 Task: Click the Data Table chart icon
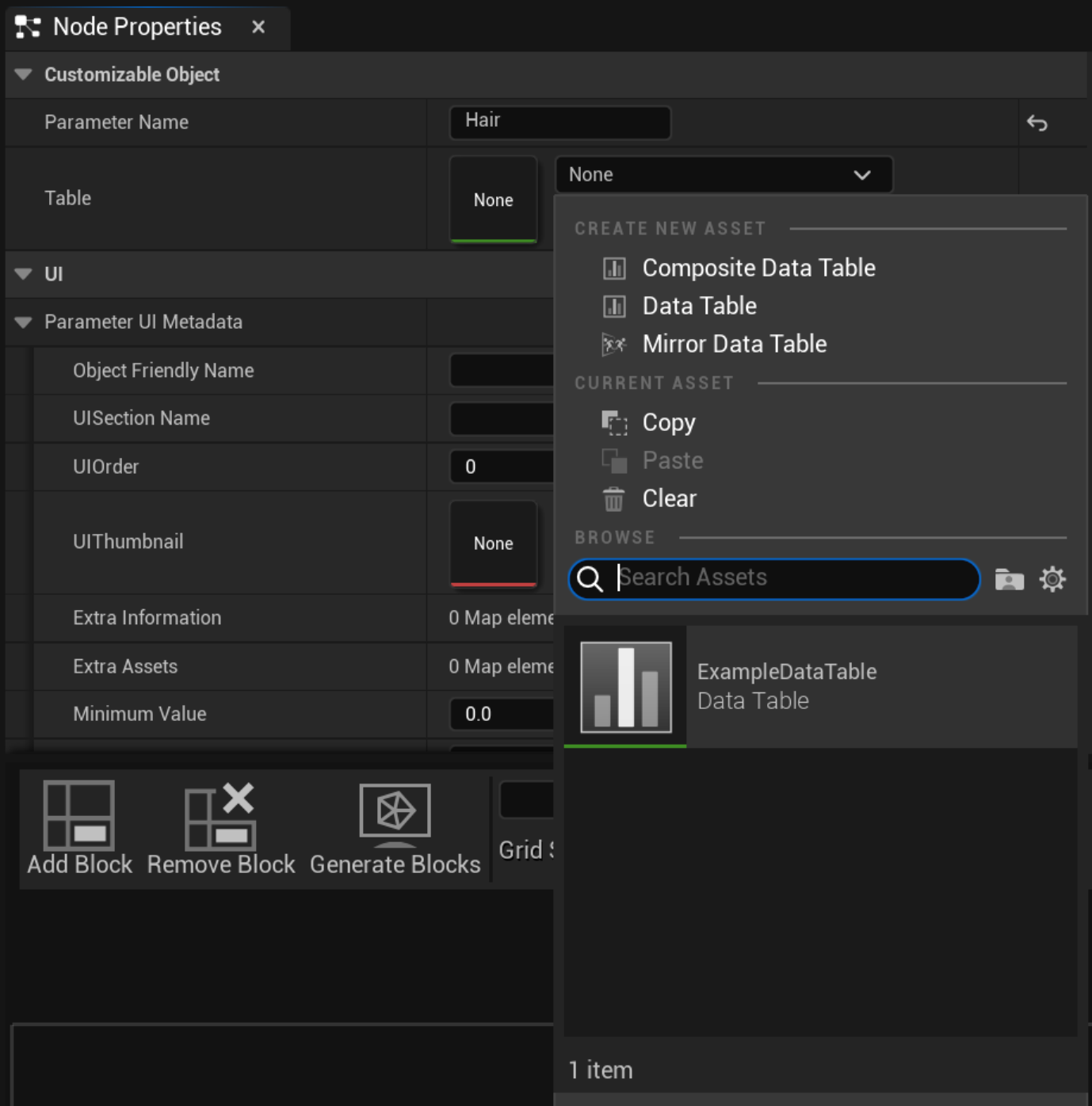(614, 307)
